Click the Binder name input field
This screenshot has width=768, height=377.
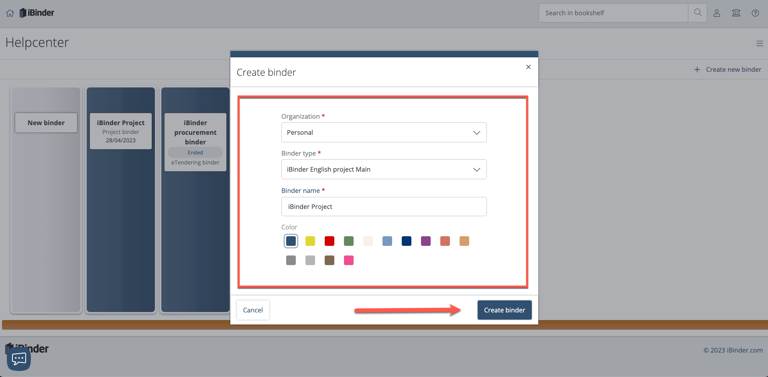(x=384, y=207)
